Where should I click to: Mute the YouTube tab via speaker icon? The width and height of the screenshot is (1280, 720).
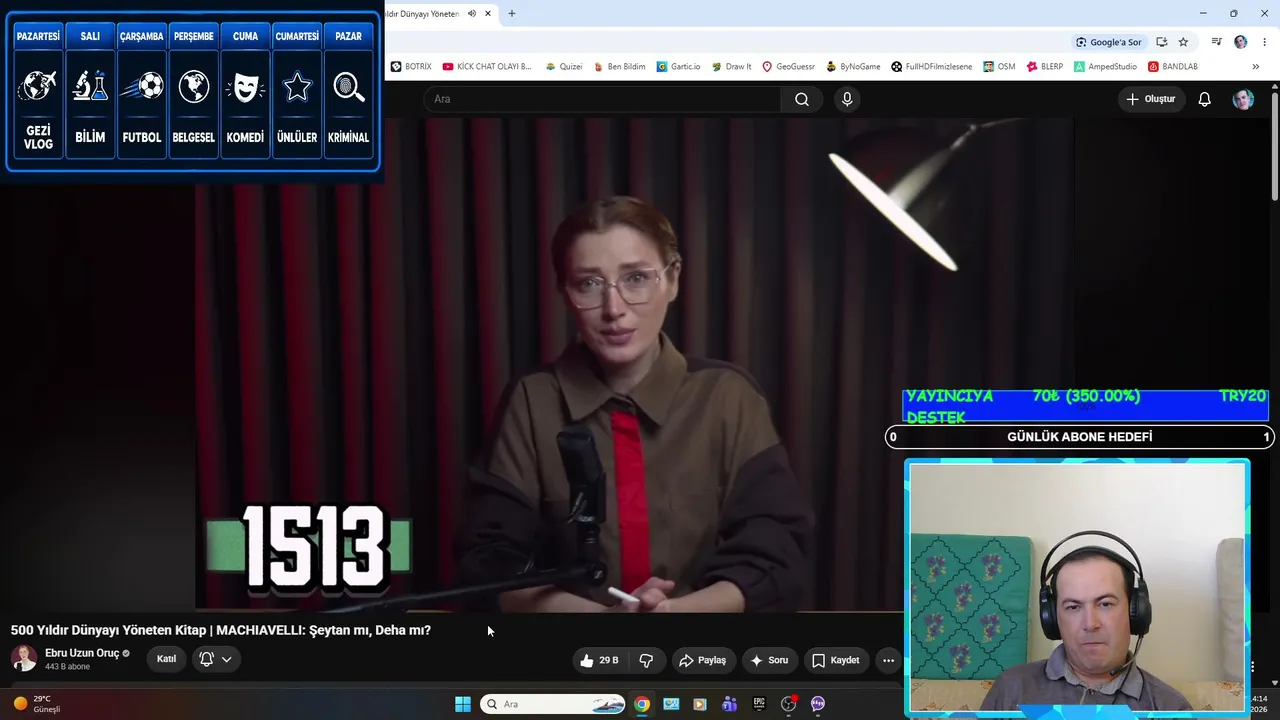pyautogui.click(x=472, y=14)
